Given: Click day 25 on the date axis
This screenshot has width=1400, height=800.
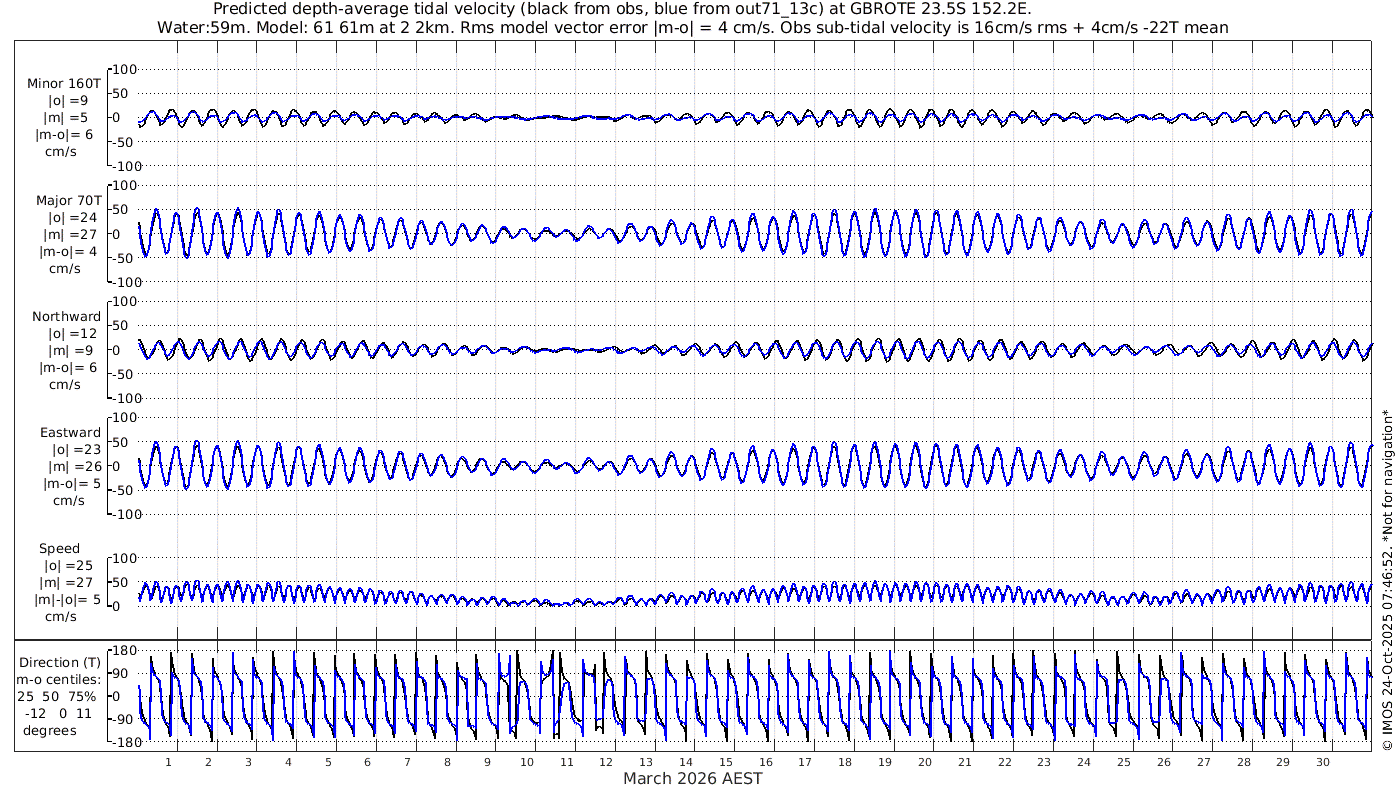Looking at the screenshot, I should tap(1124, 762).
